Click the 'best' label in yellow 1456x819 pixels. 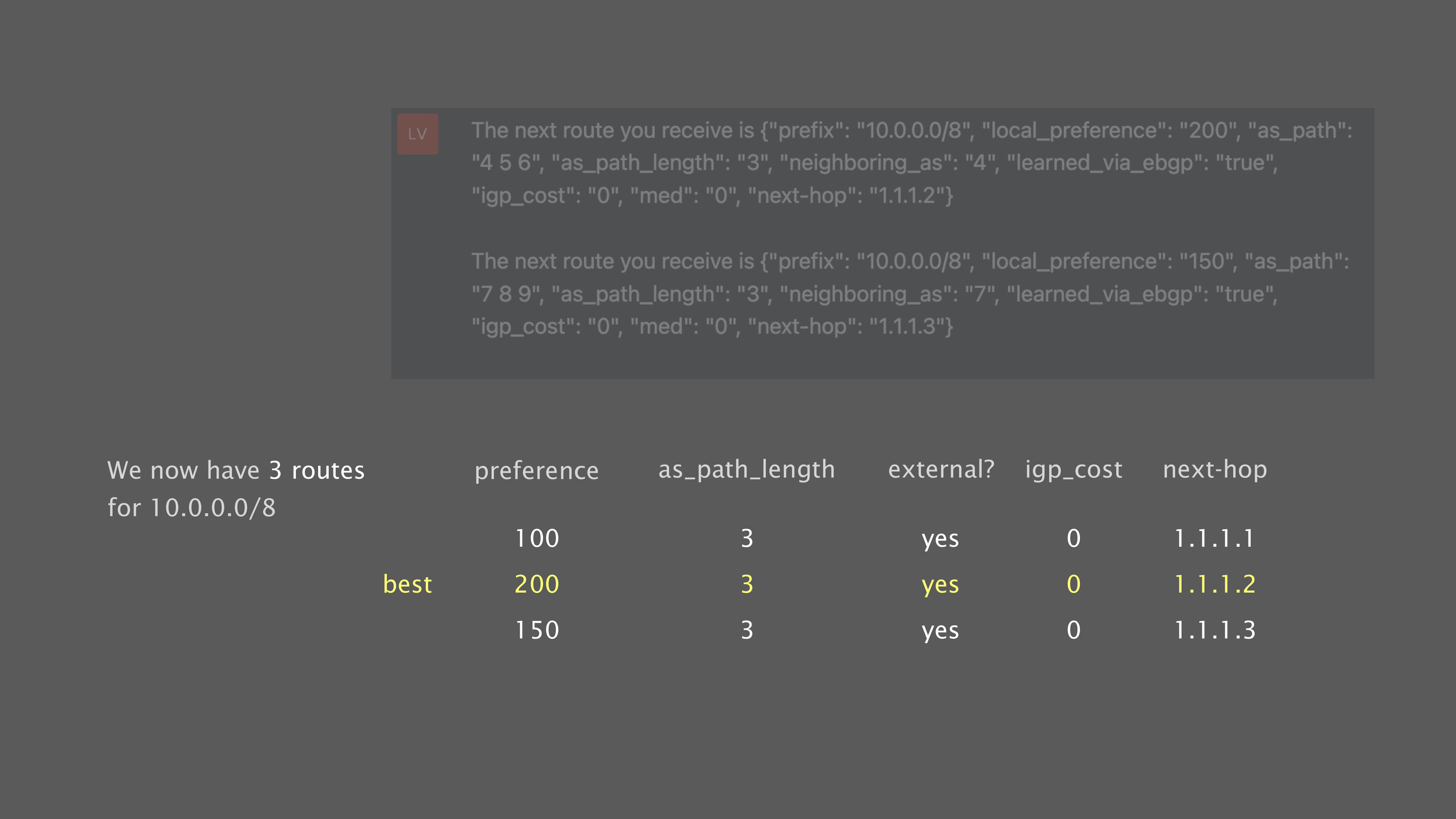[x=407, y=585]
